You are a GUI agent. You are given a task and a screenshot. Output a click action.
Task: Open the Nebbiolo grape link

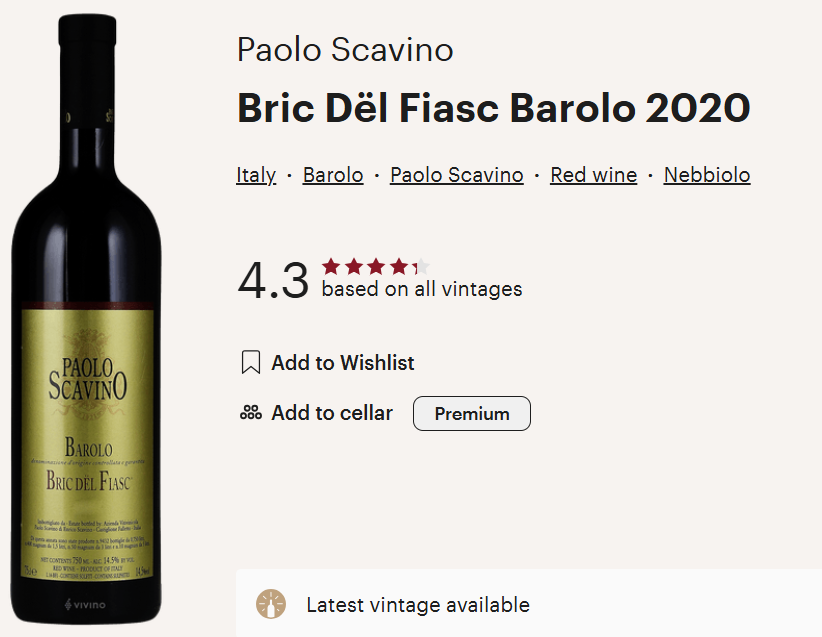(707, 175)
